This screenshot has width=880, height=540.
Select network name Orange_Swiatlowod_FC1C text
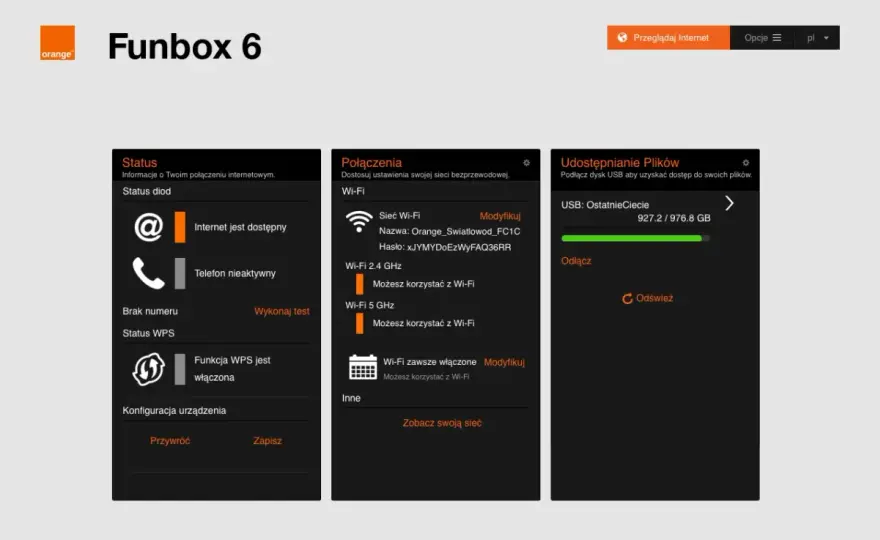tap(466, 231)
